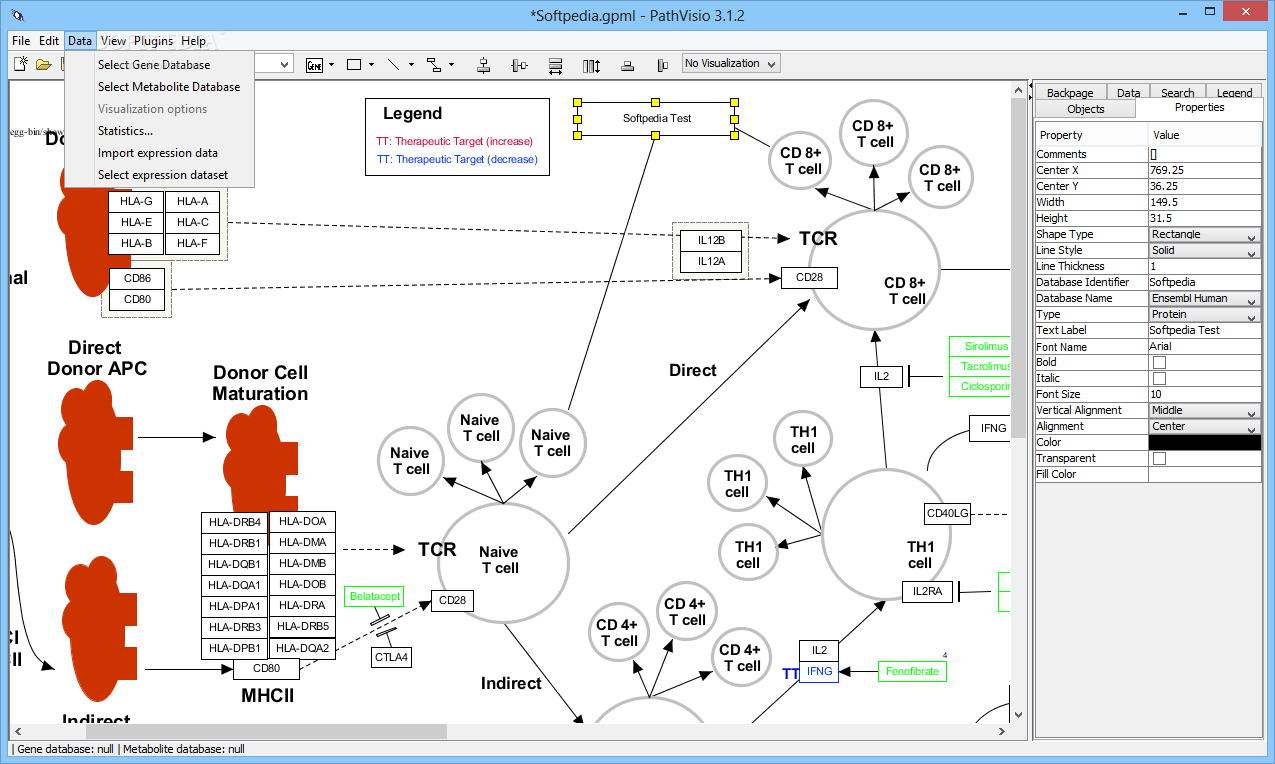Image resolution: width=1275 pixels, height=764 pixels.
Task: Click the Text Label value Softpedia Test
Action: (x=1204, y=330)
